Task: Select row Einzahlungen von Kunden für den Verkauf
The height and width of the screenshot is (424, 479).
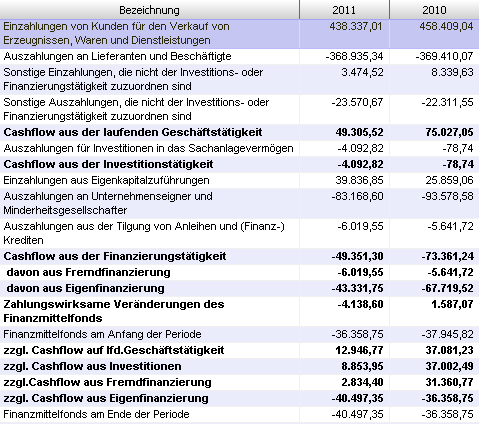Action: pos(239,34)
